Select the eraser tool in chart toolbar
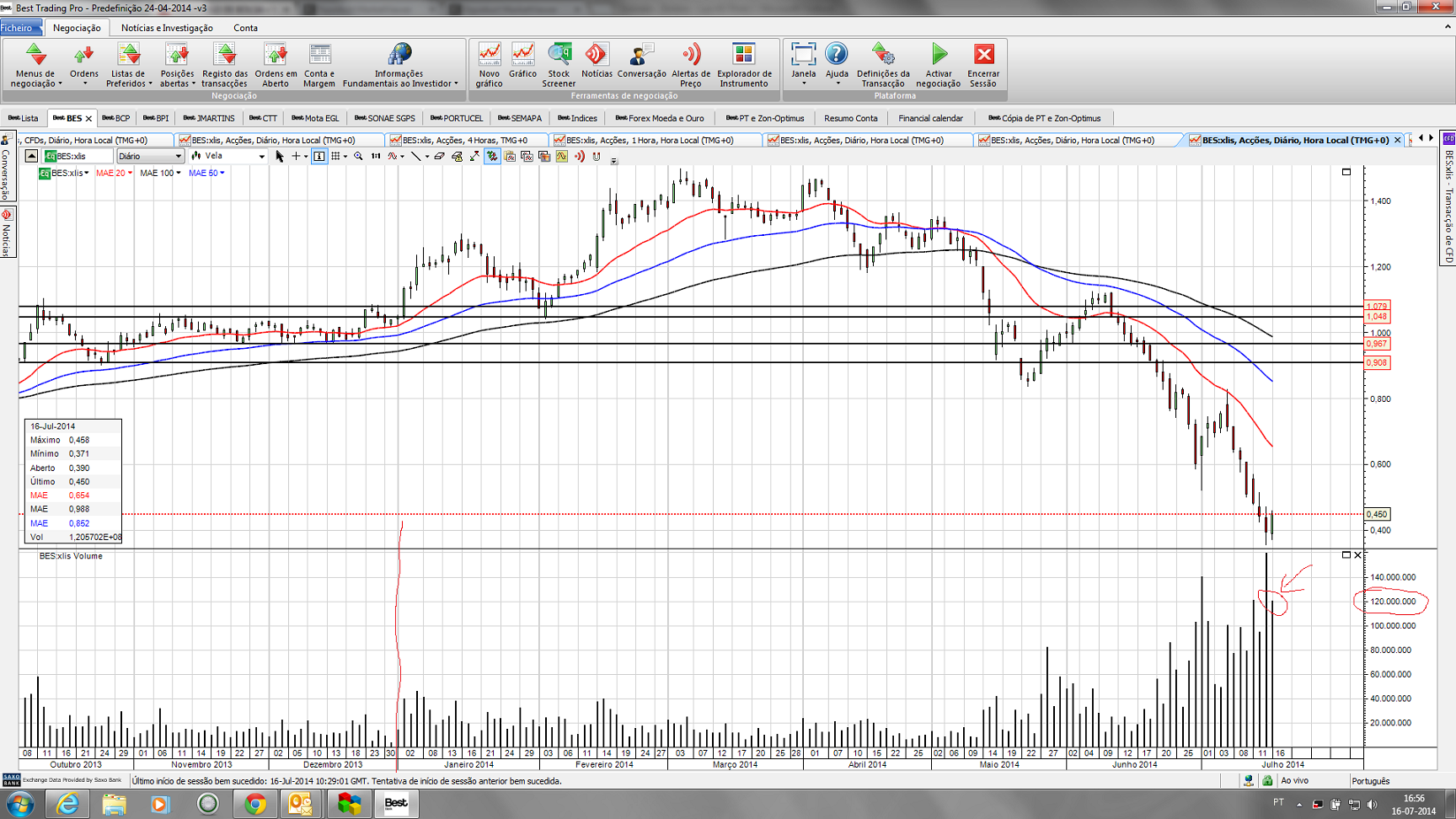 (x=439, y=156)
